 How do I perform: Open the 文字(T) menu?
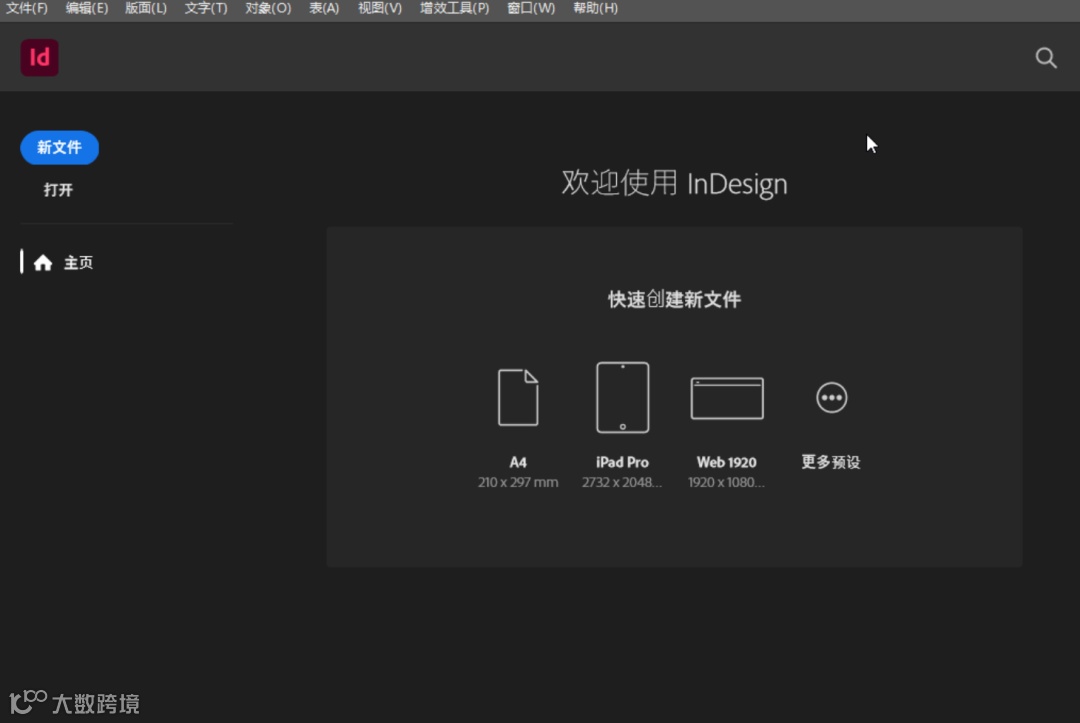(x=206, y=8)
